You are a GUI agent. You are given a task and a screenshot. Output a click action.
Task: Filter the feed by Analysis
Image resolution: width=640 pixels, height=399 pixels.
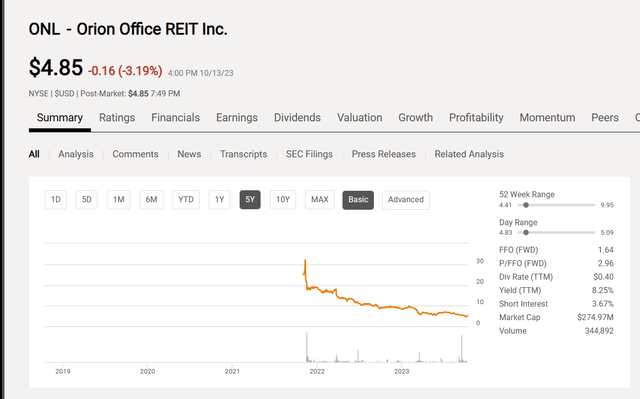click(76, 154)
